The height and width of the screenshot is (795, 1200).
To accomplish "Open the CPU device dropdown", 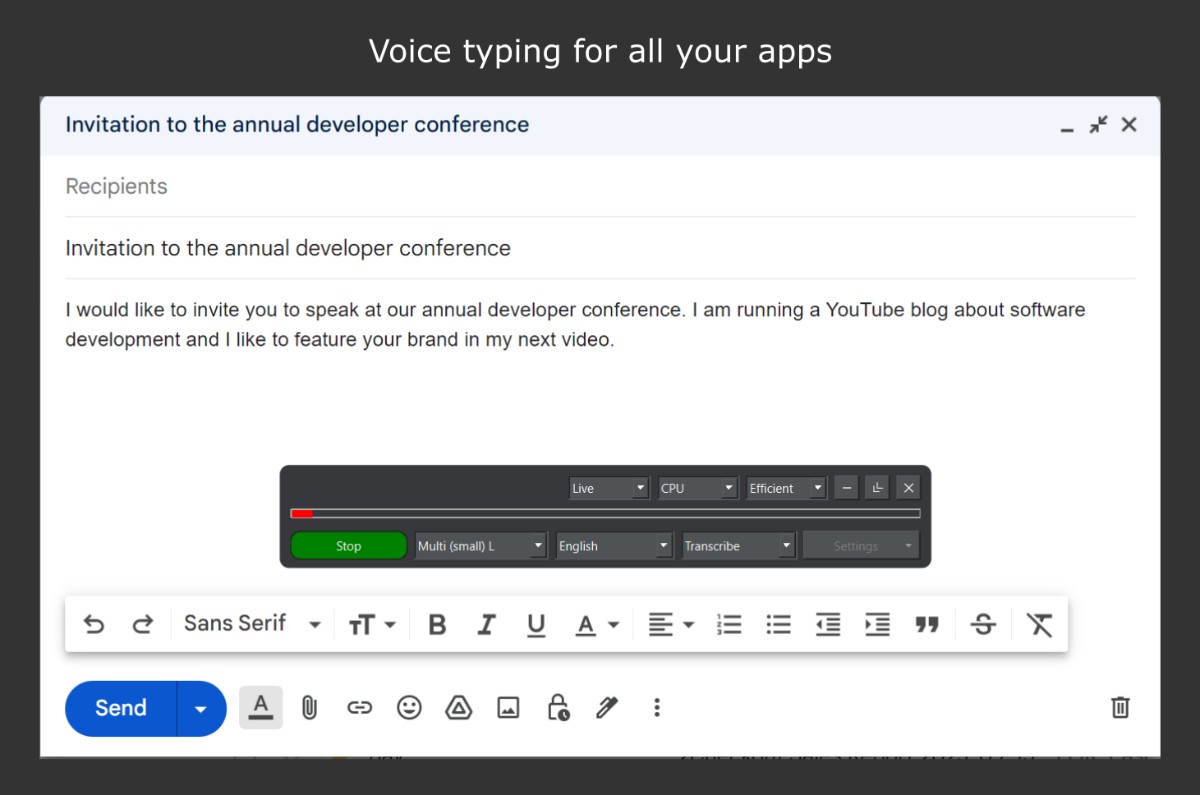I will coord(699,488).
